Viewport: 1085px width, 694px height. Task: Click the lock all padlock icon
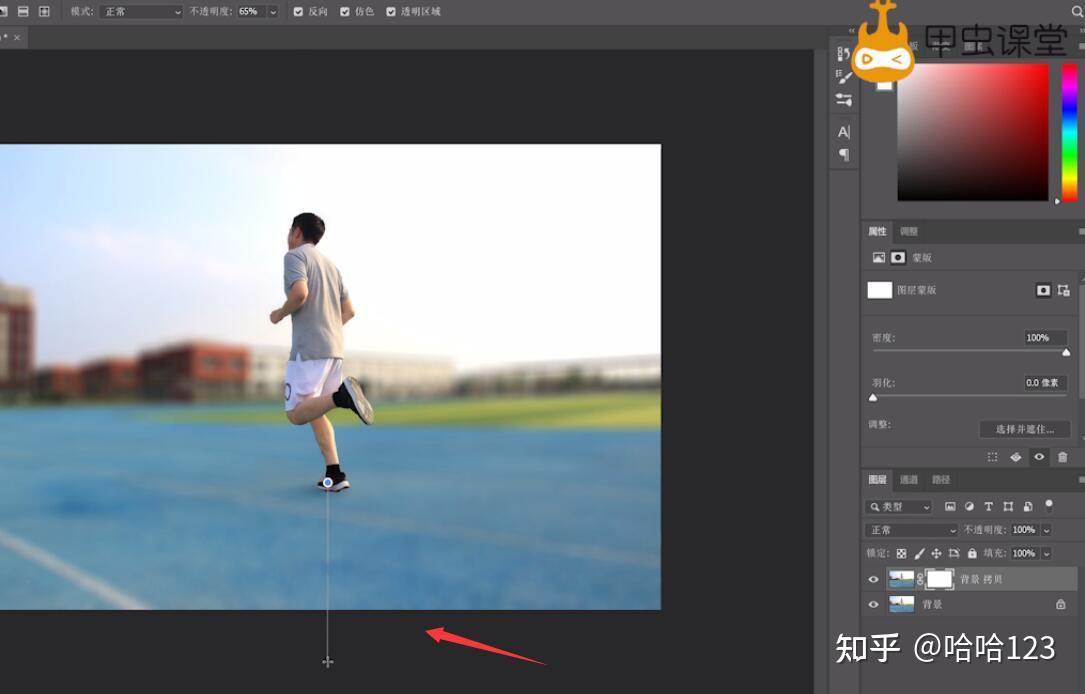click(x=972, y=554)
